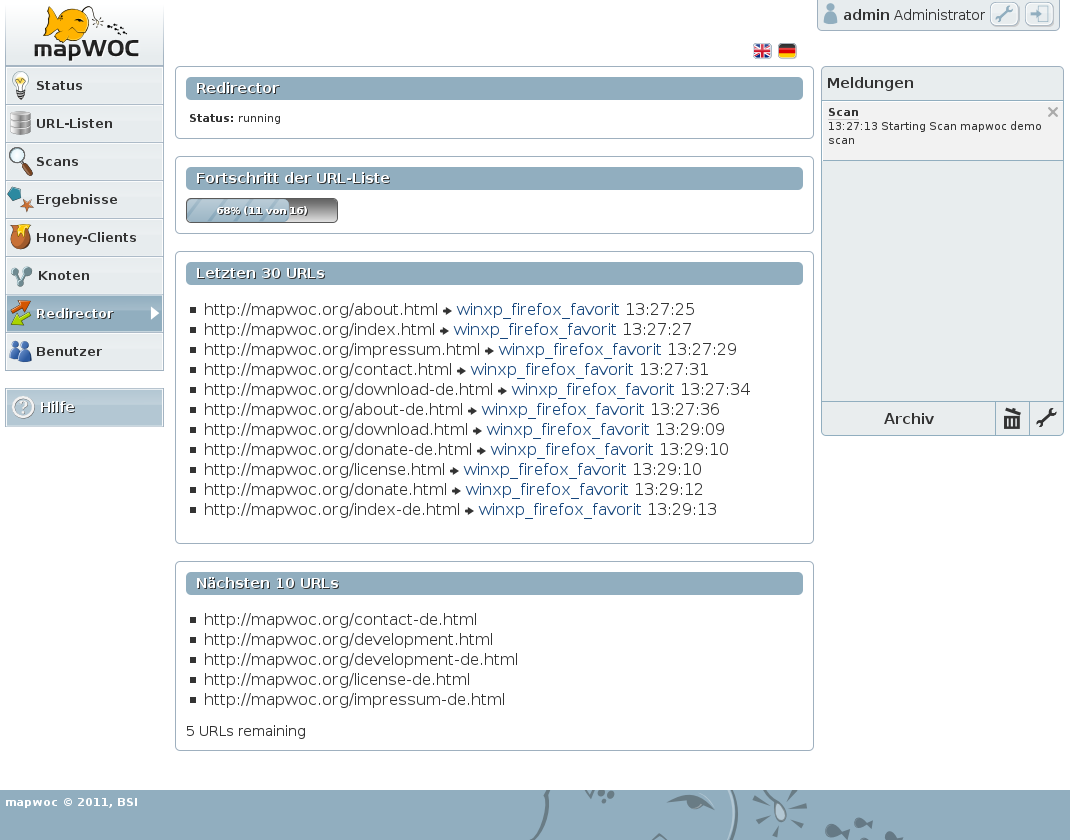Click the English flag language icon
The width and height of the screenshot is (1070, 840).
pos(762,51)
